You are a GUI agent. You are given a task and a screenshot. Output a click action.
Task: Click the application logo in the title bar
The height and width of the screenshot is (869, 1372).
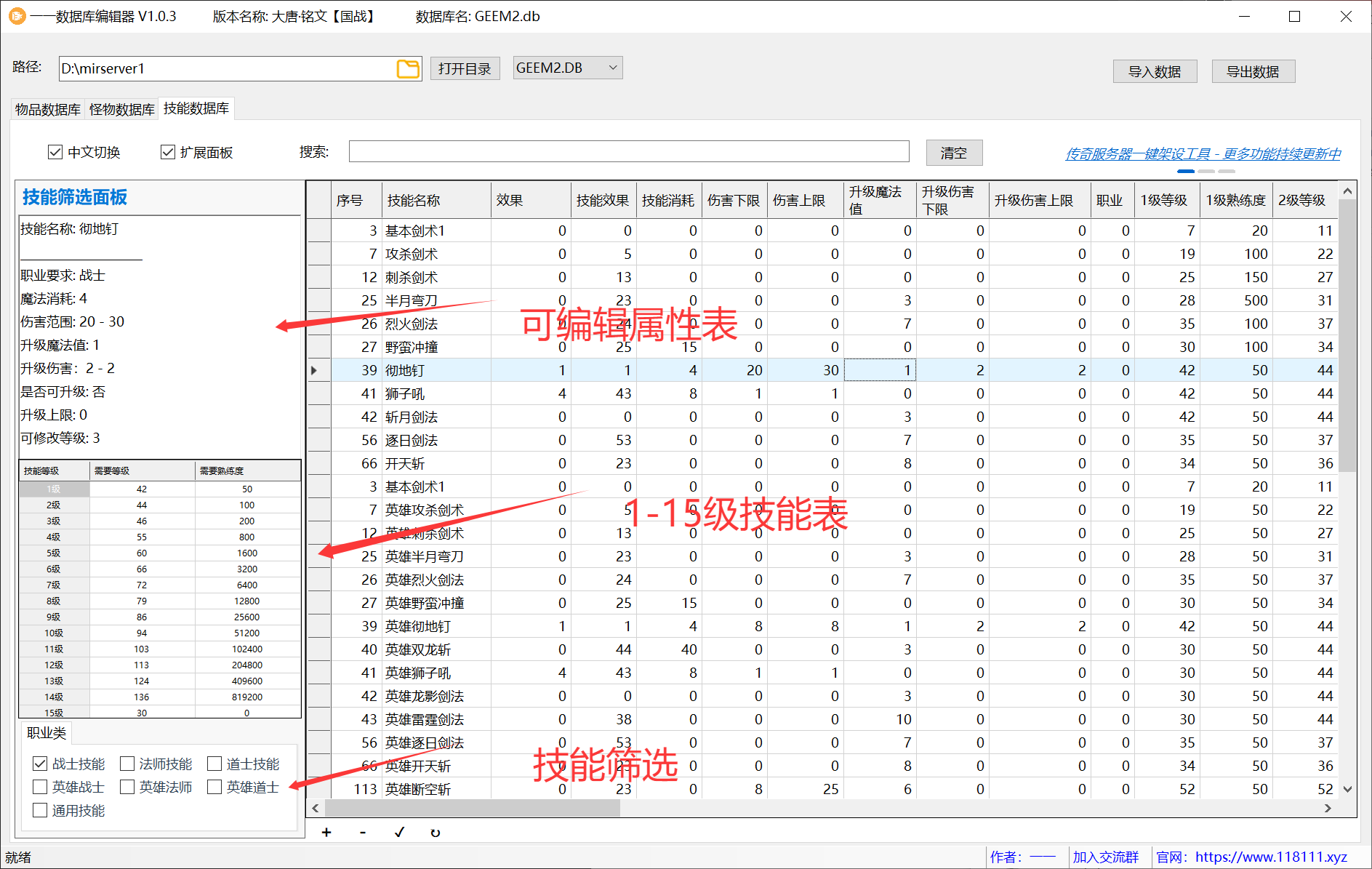(16, 15)
